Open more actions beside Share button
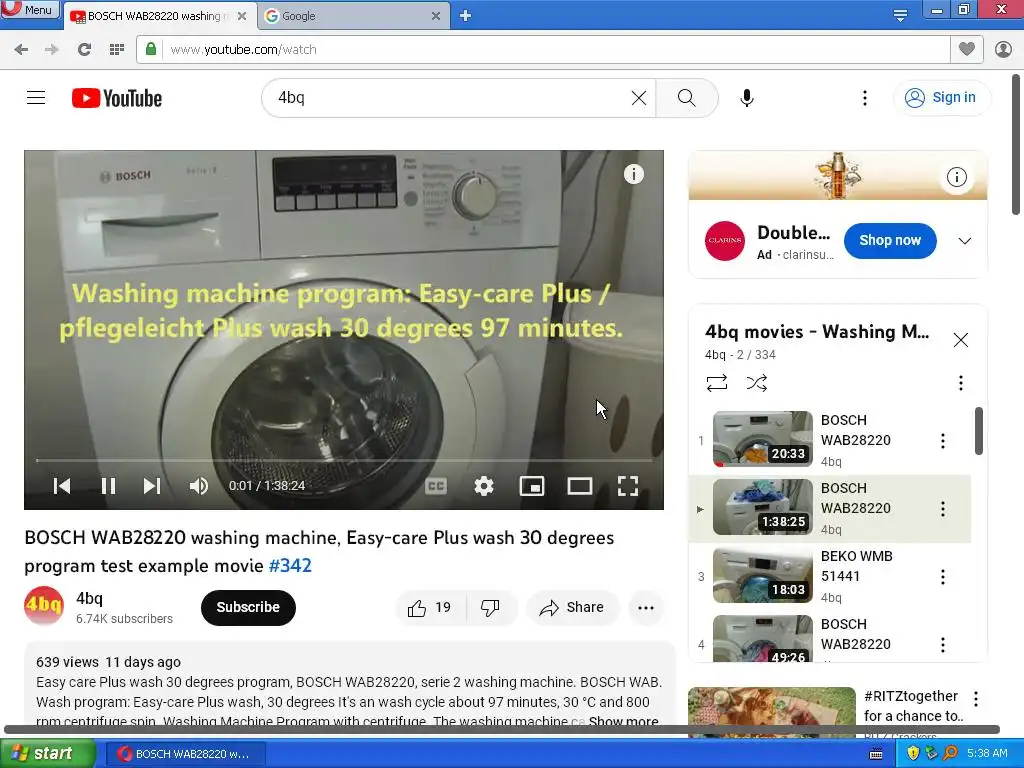The image size is (1024, 768). click(646, 607)
